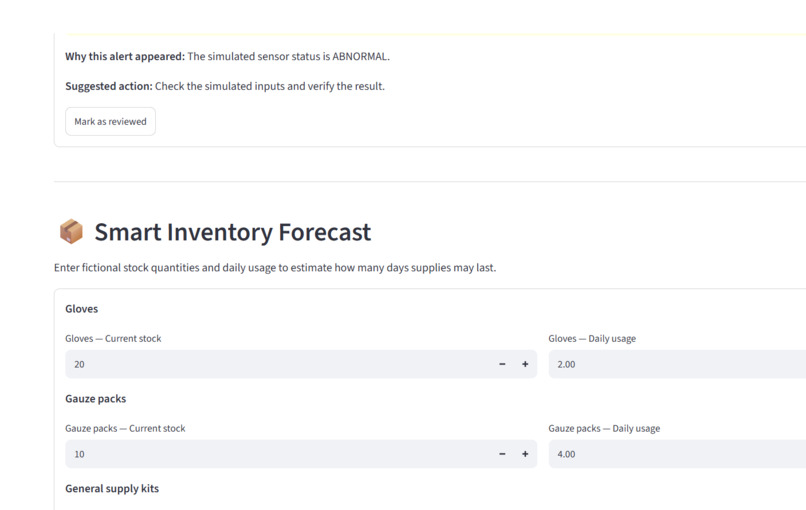Click the General supply kits label
The width and height of the screenshot is (806, 510).
tap(112, 489)
